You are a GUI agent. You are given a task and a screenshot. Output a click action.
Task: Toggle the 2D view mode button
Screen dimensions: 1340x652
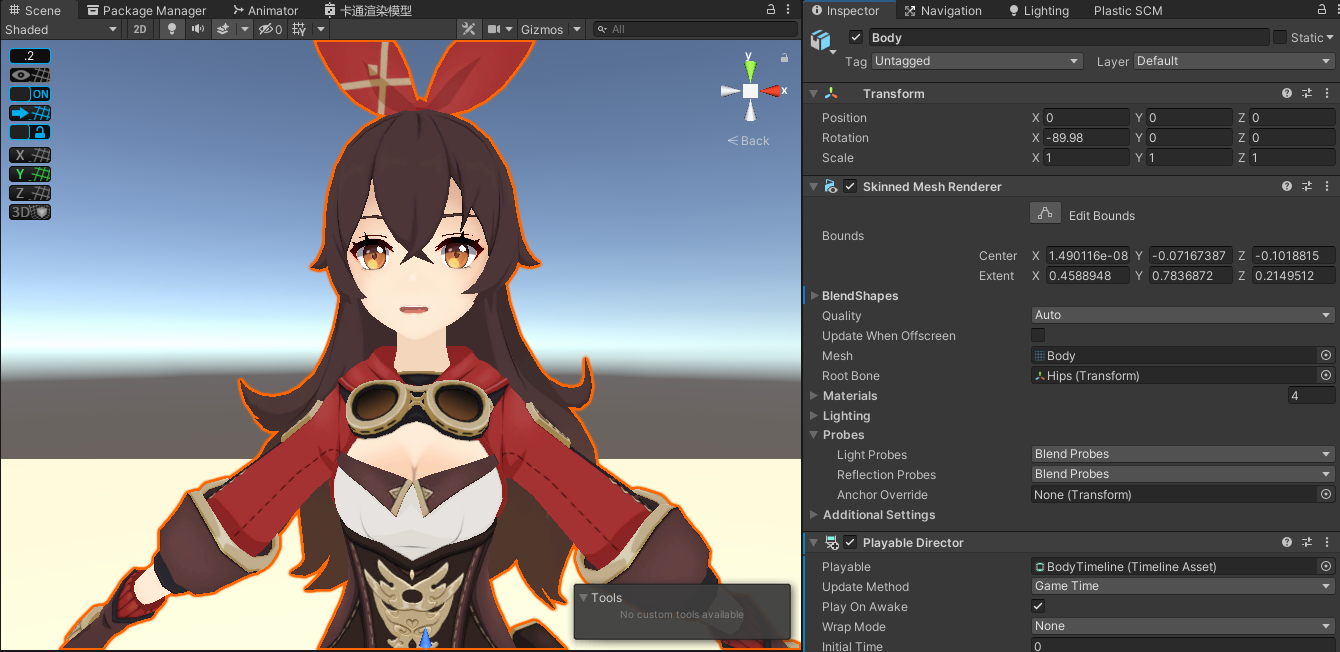(x=140, y=29)
